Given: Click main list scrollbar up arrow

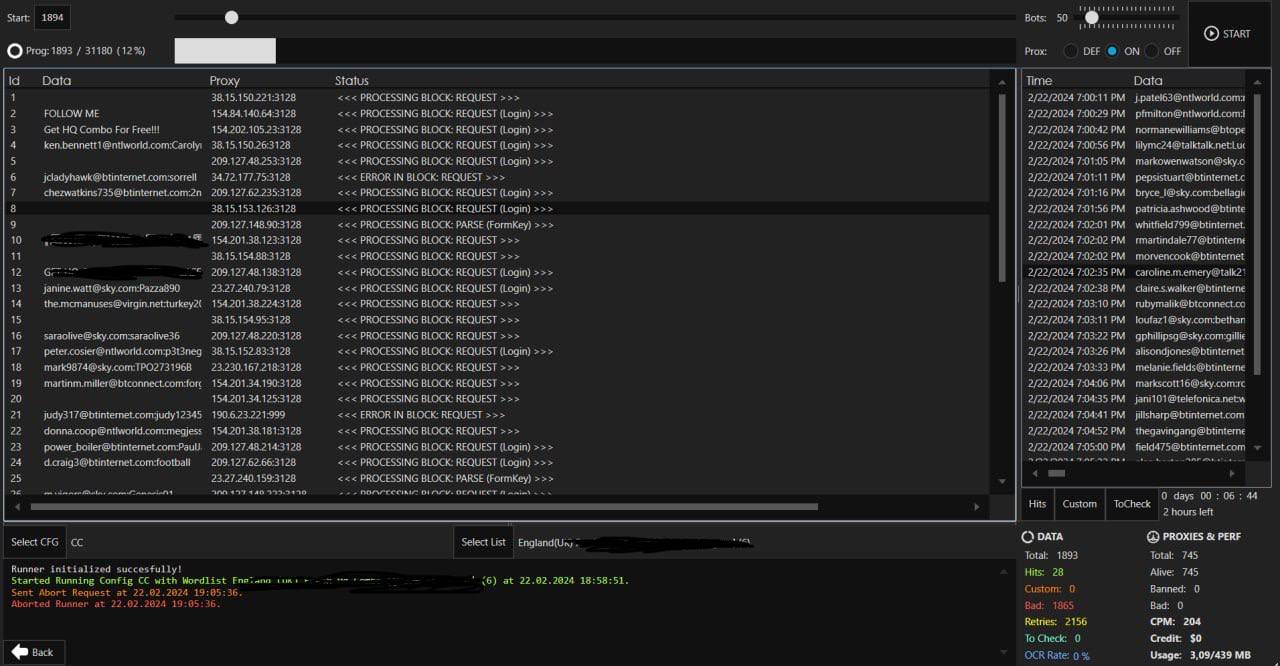Looking at the screenshot, I should click(x=1003, y=80).
